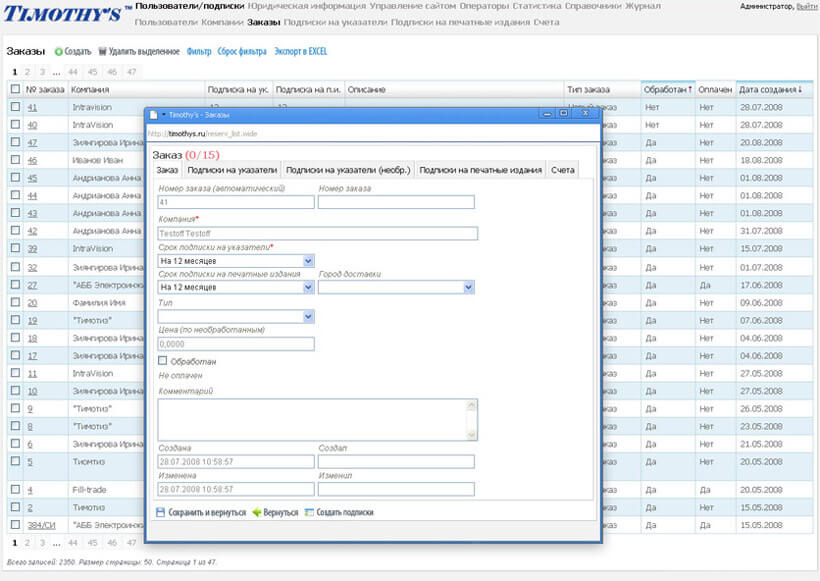
Task: Click the up arrow of the Комментарий scrollbar
Action: [x=471, y=405]
